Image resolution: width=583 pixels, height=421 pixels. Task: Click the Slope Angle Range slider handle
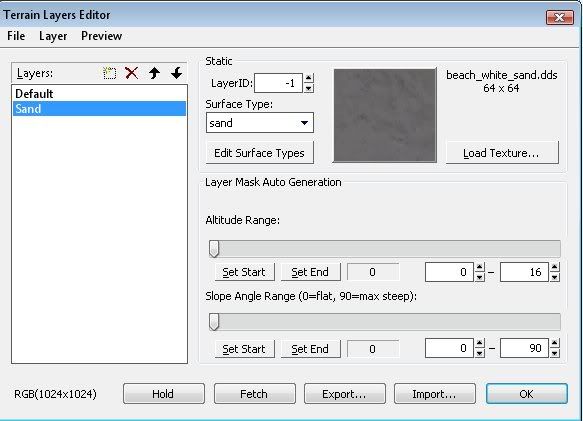[x=214, y=321]
